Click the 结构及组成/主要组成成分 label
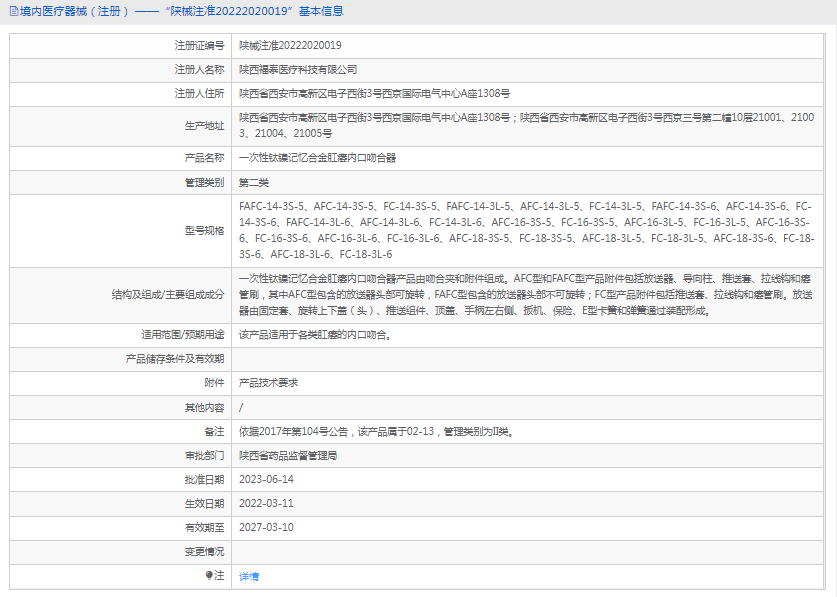This screenshot has height=597, width=837. point(168,295)
